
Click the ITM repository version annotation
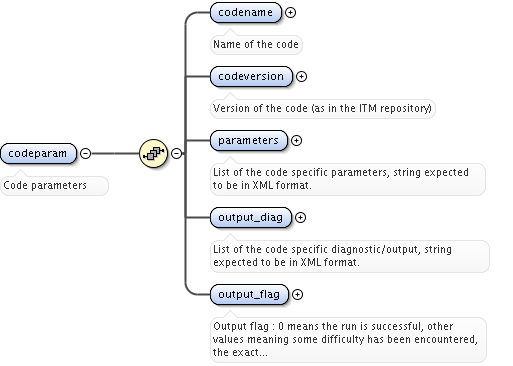(323, 108)
